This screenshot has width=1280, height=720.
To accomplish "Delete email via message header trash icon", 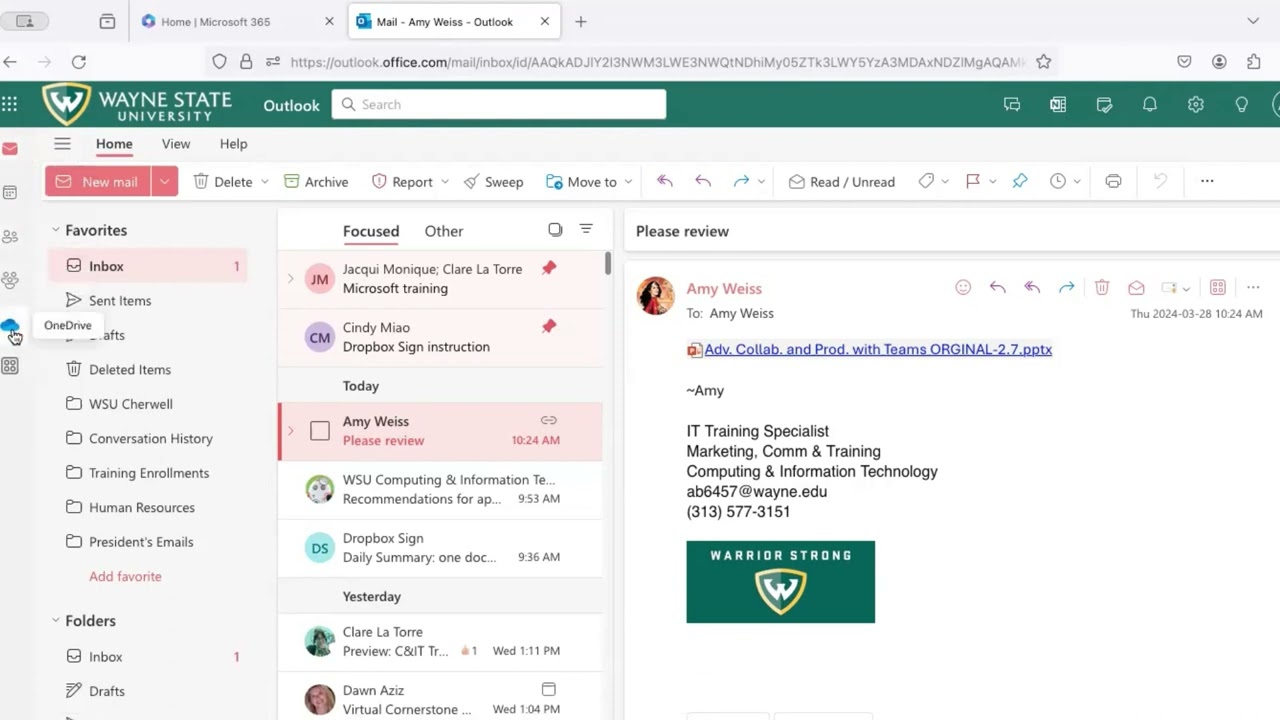I will tap(1102, 287).
